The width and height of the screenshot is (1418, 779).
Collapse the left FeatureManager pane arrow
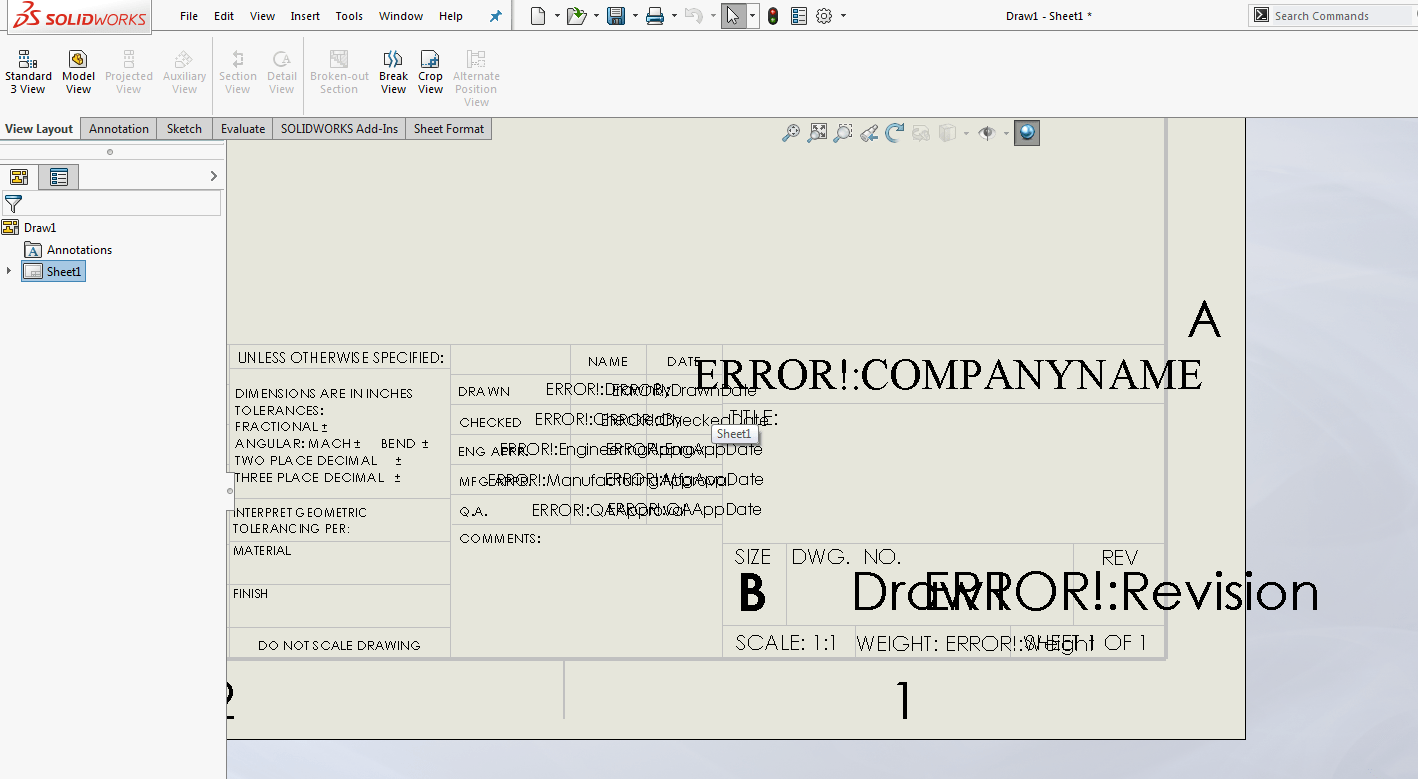pos(213,175)
